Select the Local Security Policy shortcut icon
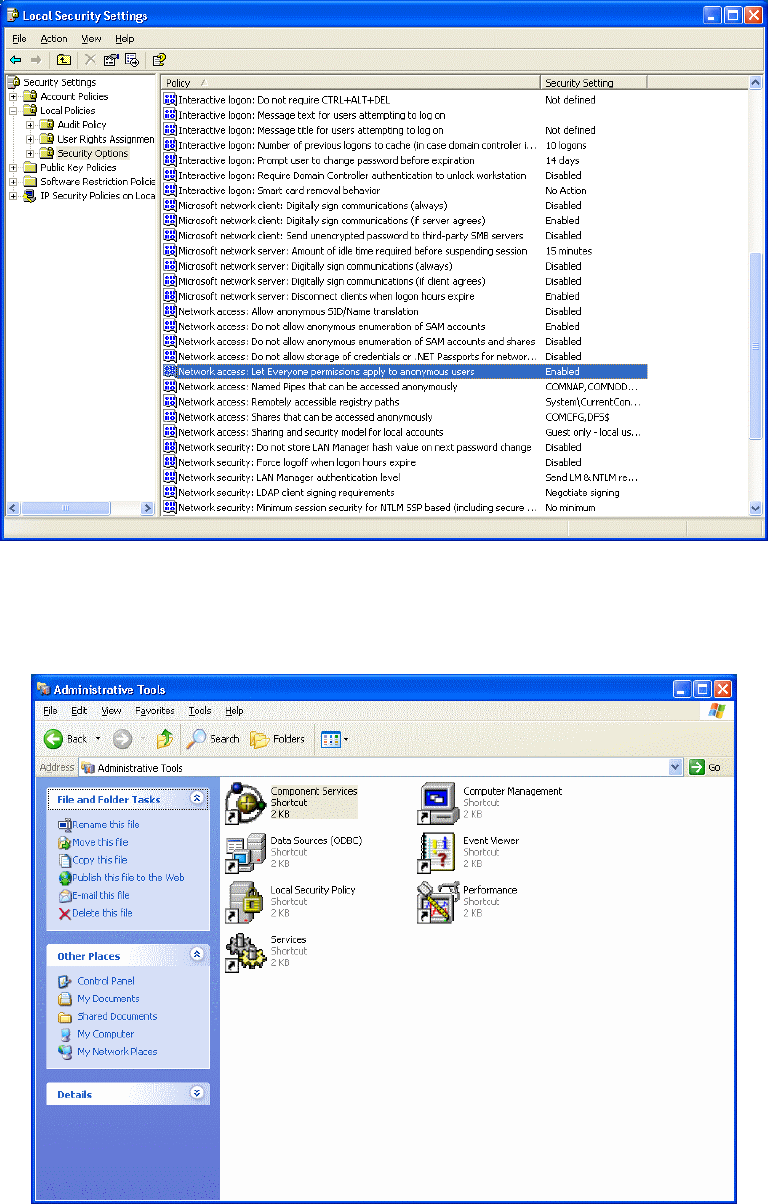The height and width of the screenshot is (1204, 768). [x=244, y=902]
